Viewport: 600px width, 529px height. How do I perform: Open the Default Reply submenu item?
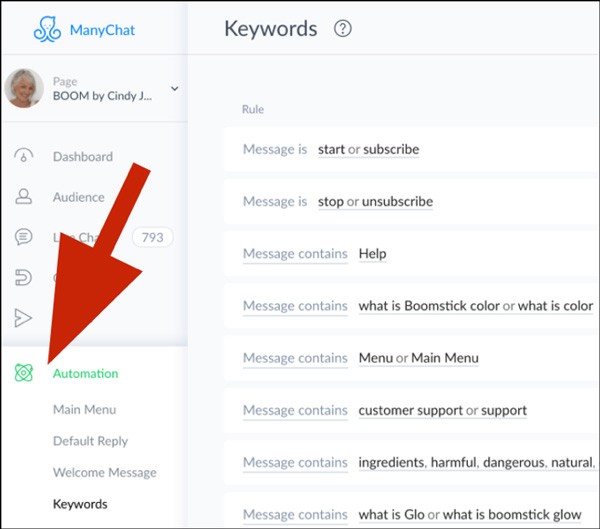(x=90, y=441)
